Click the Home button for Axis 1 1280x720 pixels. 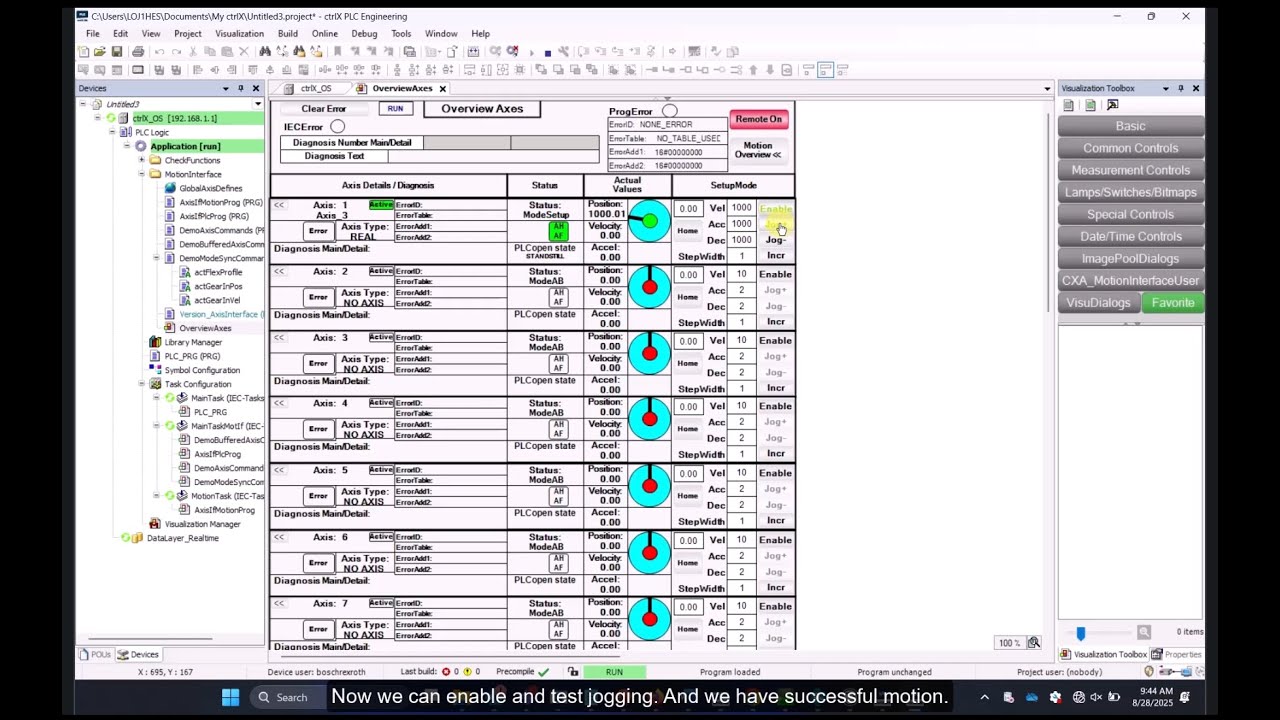[x=687, y=231]
